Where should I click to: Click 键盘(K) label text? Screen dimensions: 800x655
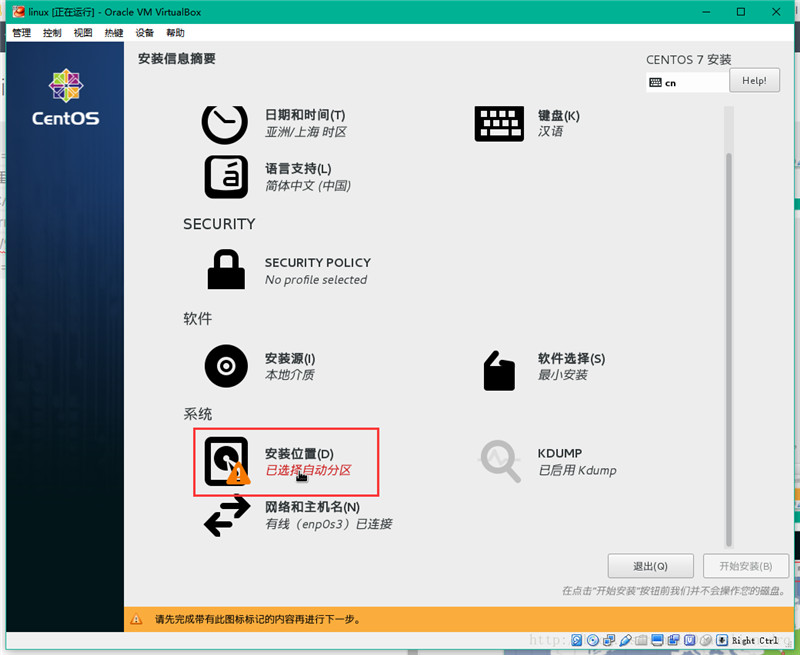pyautogui.click(x=559, y=115)
